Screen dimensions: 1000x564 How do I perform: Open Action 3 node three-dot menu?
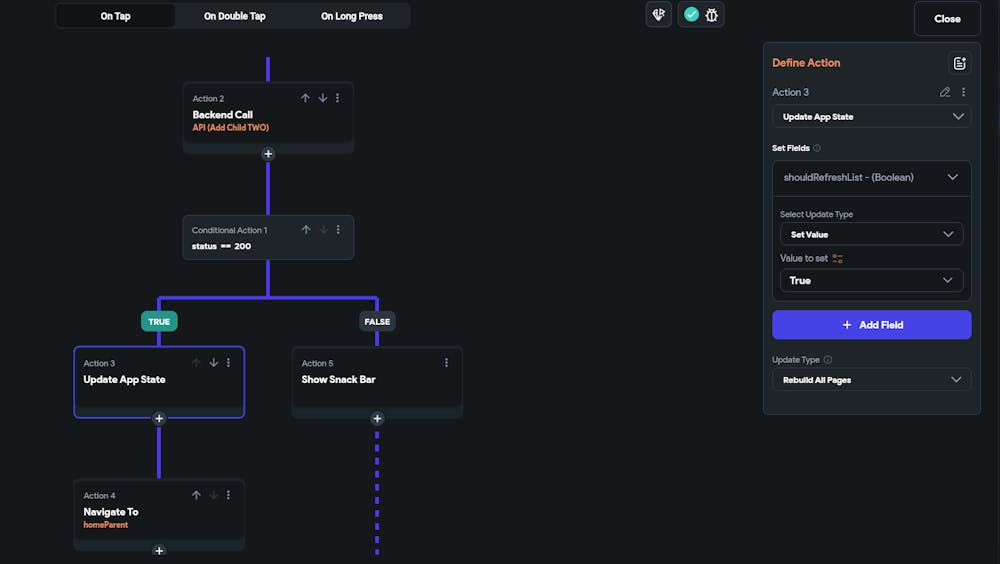pyautogui.click(x=228, y=362)
